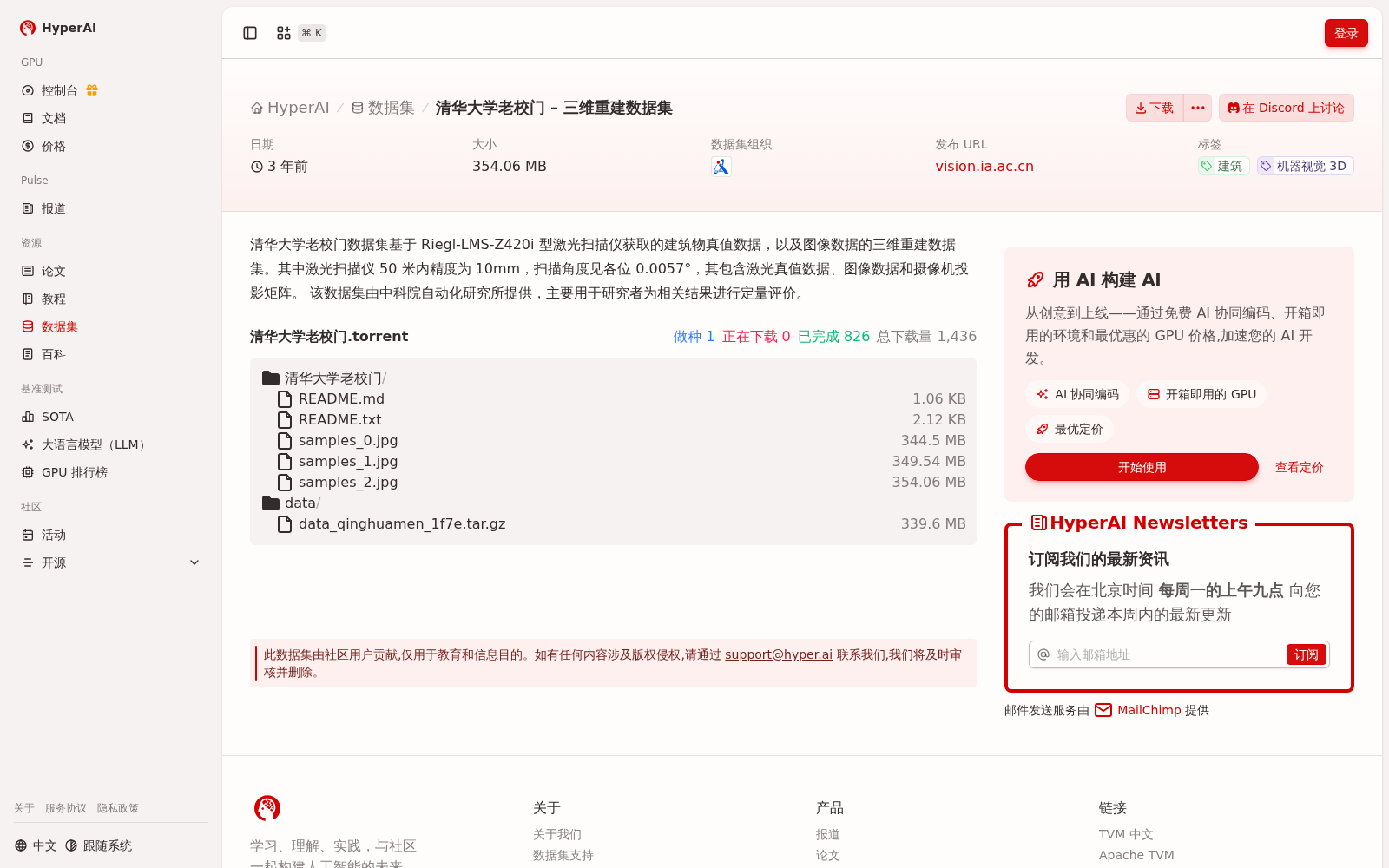
Task: Click the 下载 download button
Action: pos(1155,108)
